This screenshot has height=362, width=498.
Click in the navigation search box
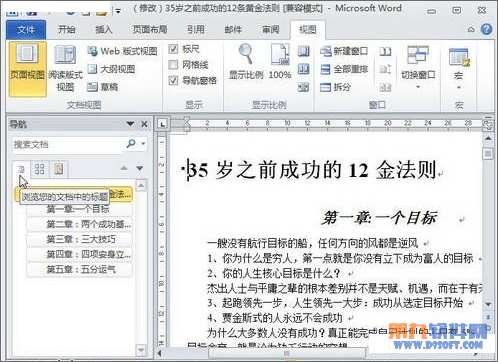pos(69,144)
